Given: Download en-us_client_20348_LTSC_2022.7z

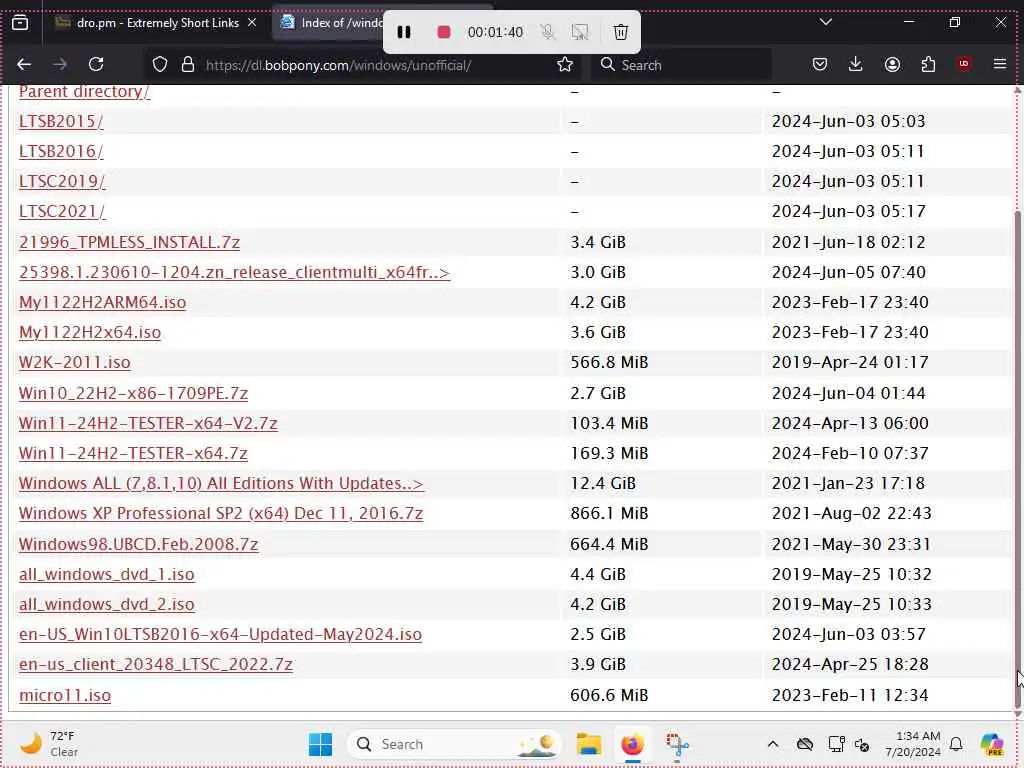Looking at the screenshot, I should [x=155, y=664].
